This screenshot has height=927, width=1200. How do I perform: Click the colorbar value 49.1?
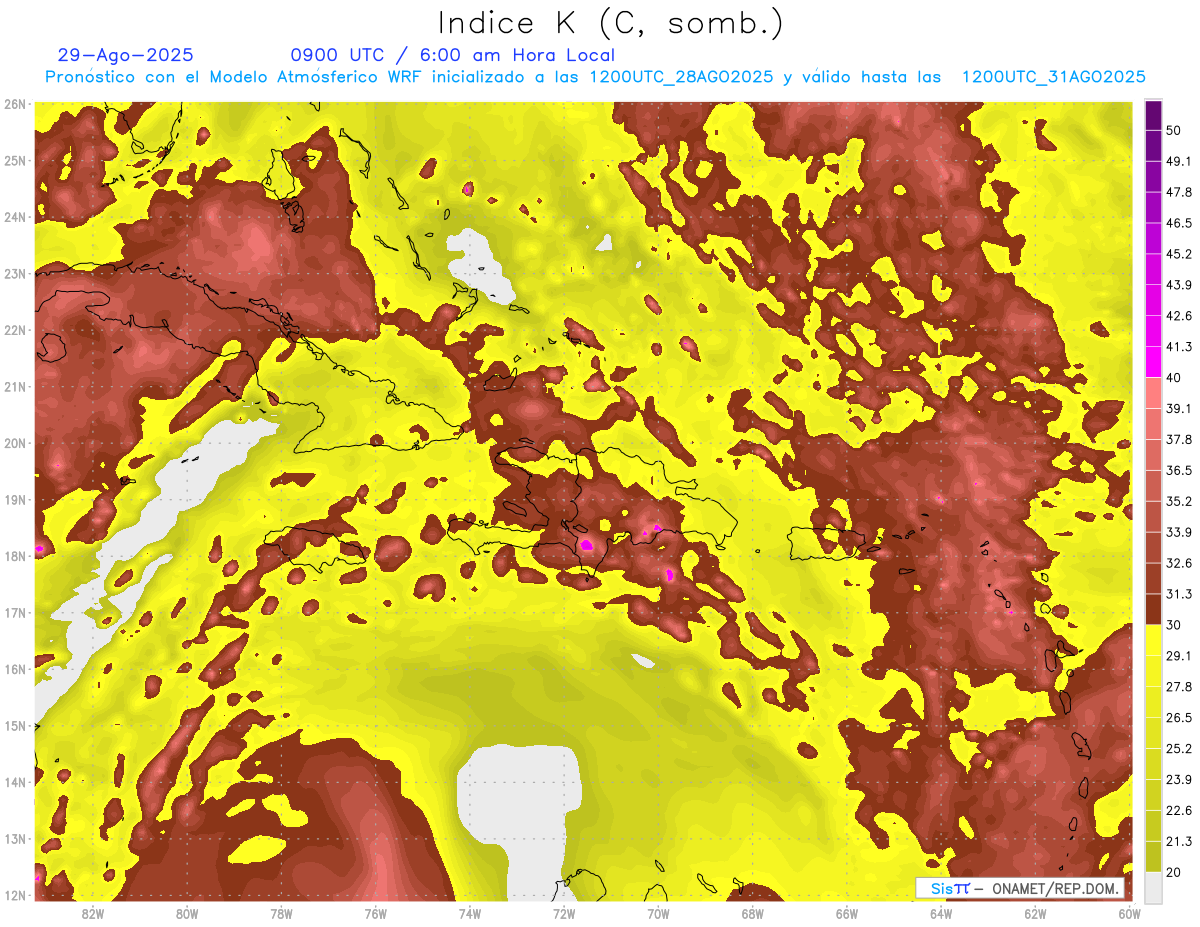point(1178,161)
